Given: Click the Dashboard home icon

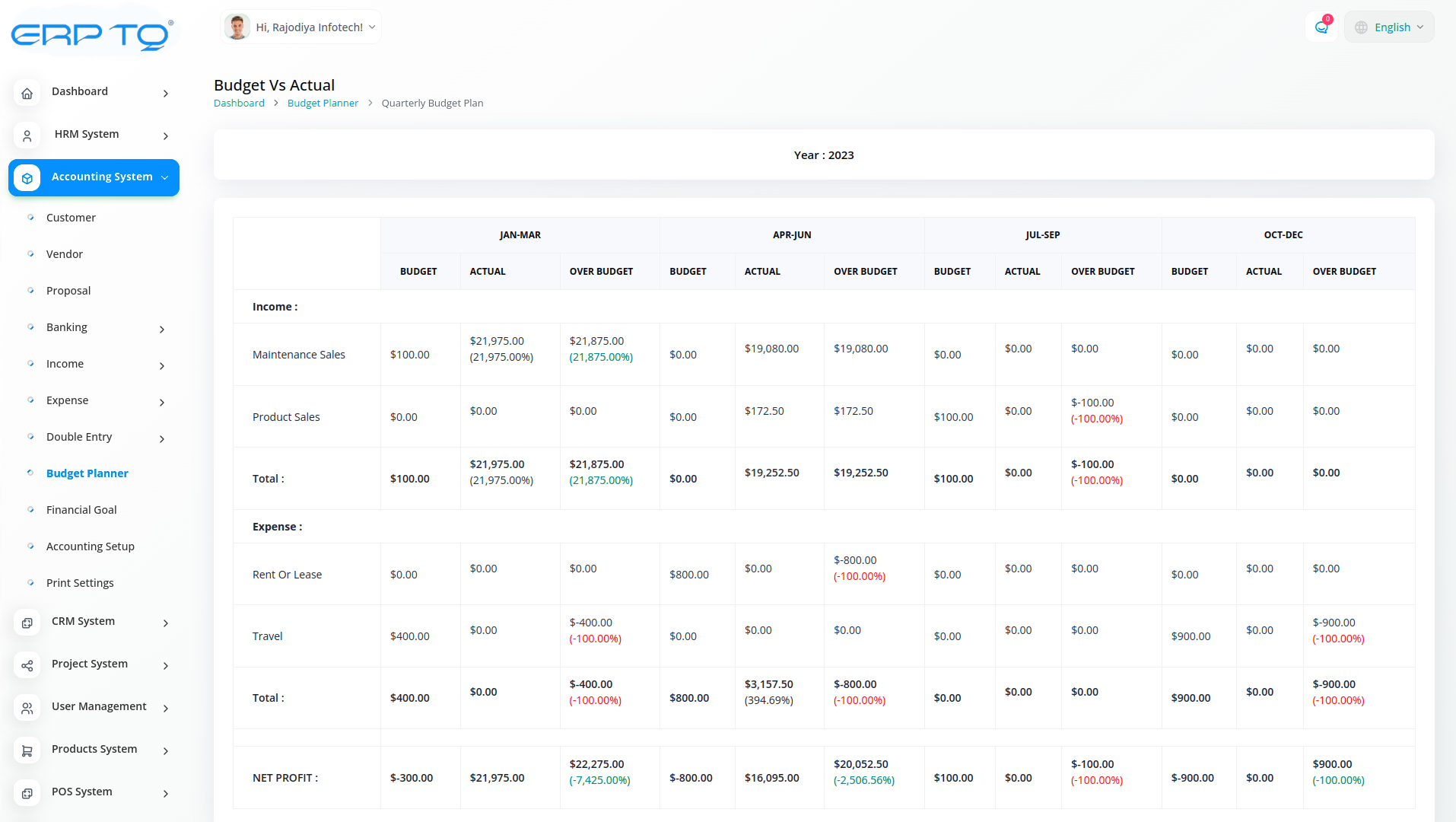Looking at the screenshot, I should point(27,93).
